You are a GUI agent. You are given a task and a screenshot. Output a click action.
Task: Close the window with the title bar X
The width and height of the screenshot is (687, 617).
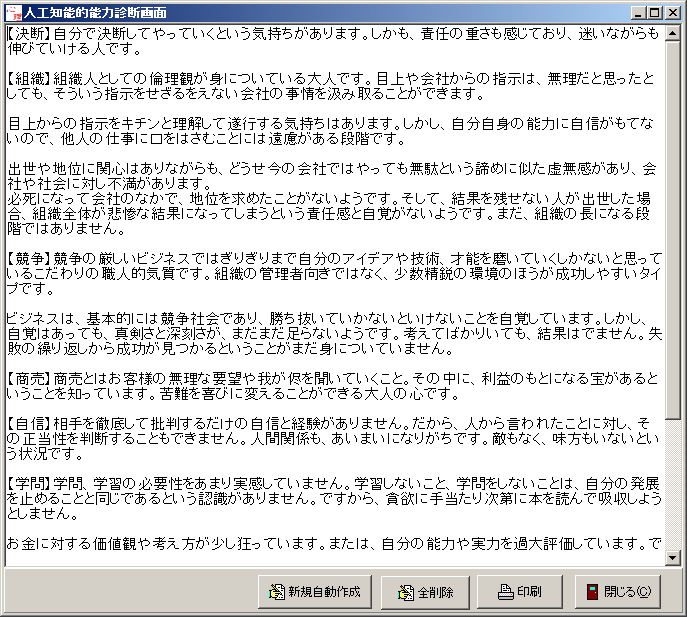click(x=672, y=13)
